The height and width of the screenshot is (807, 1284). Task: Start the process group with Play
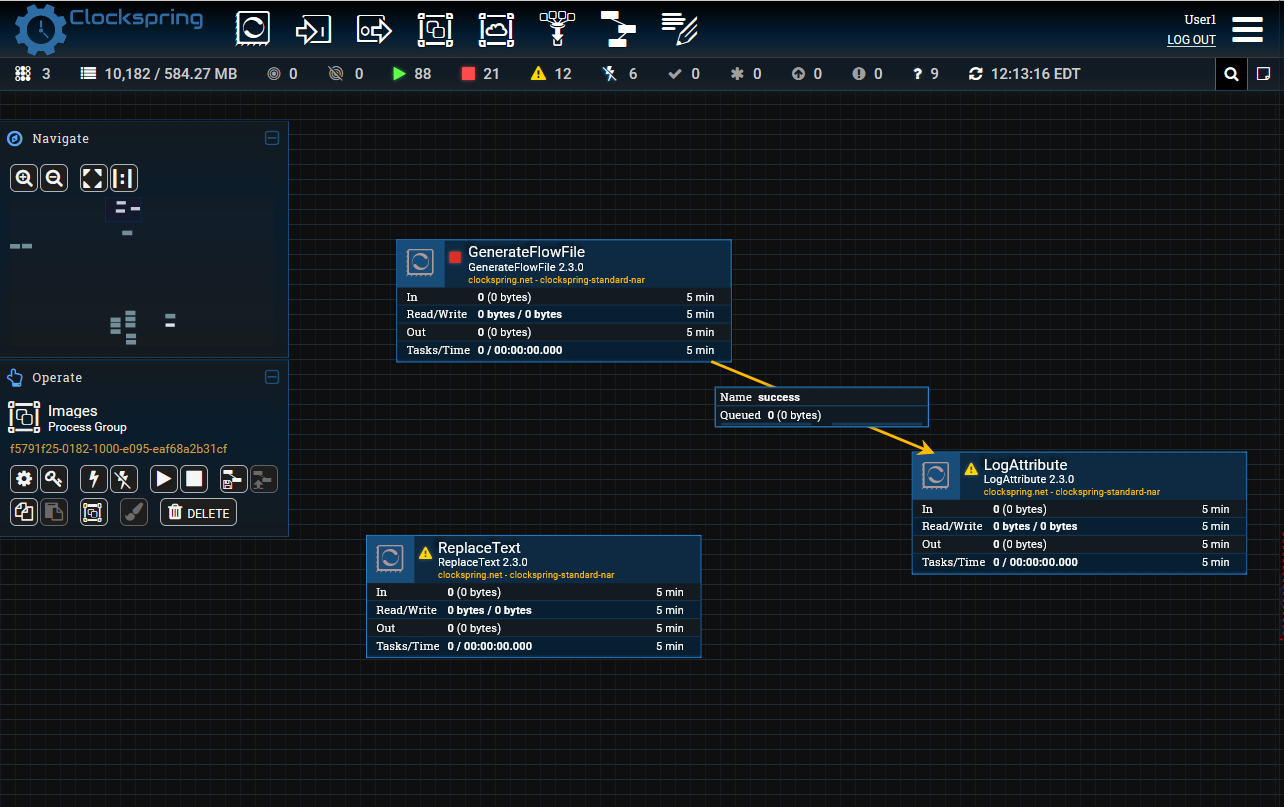(164, 478)
